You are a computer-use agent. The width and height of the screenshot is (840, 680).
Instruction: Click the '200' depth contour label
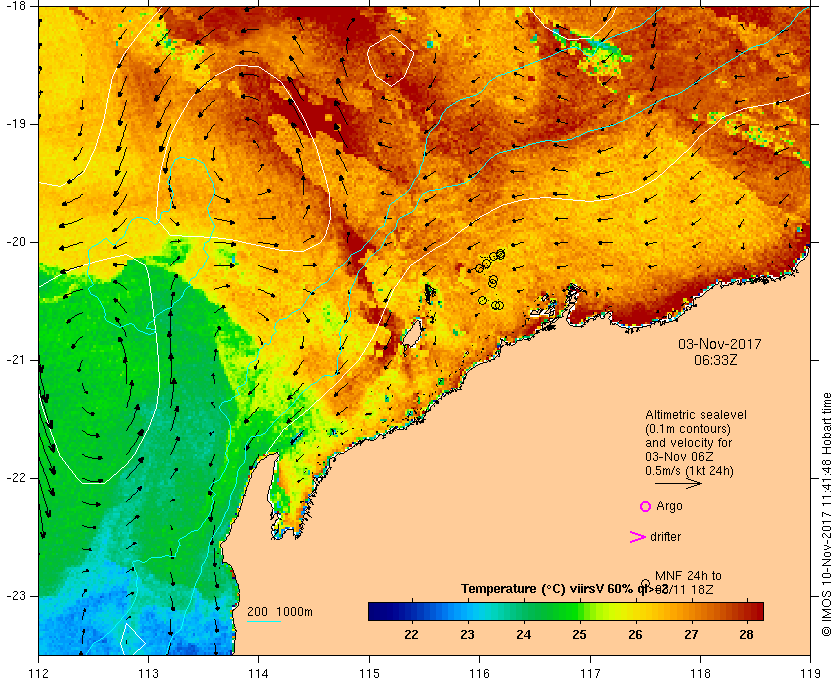point(258,612)
